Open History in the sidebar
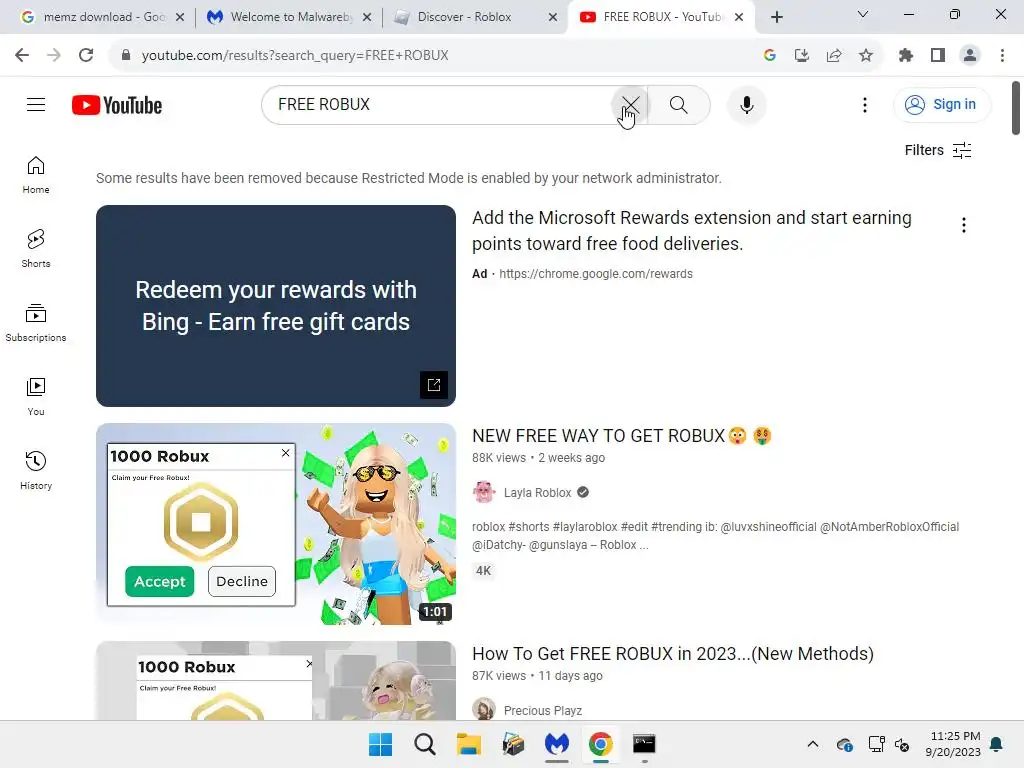The height and width of the screenshot is (768, 1024). pyautogui.click(x=36, y=470)
